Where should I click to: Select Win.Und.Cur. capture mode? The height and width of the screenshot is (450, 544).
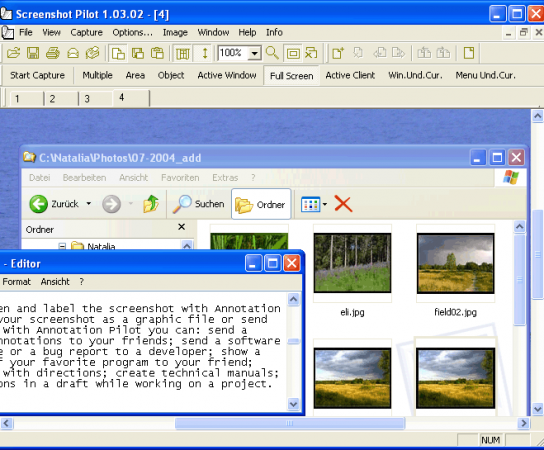click(415, 75)
